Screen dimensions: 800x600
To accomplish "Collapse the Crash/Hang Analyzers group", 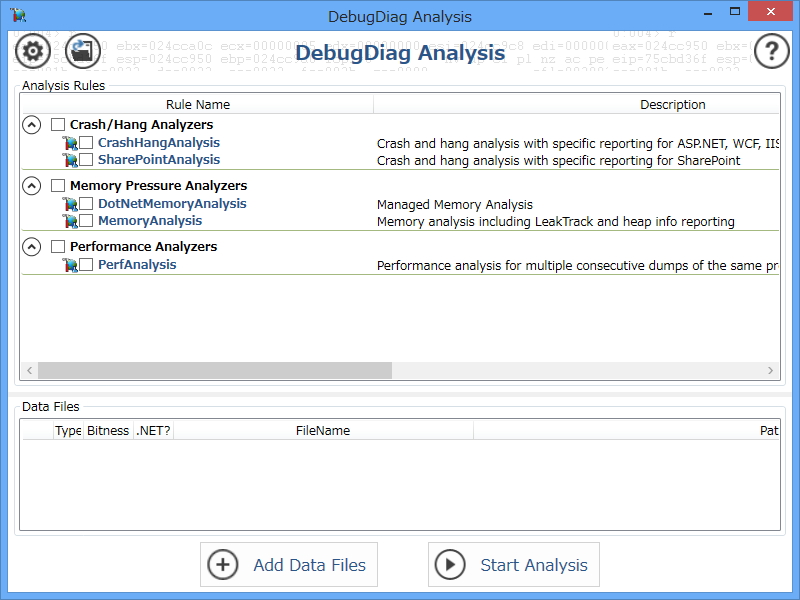I will click(x=30, y=124).
